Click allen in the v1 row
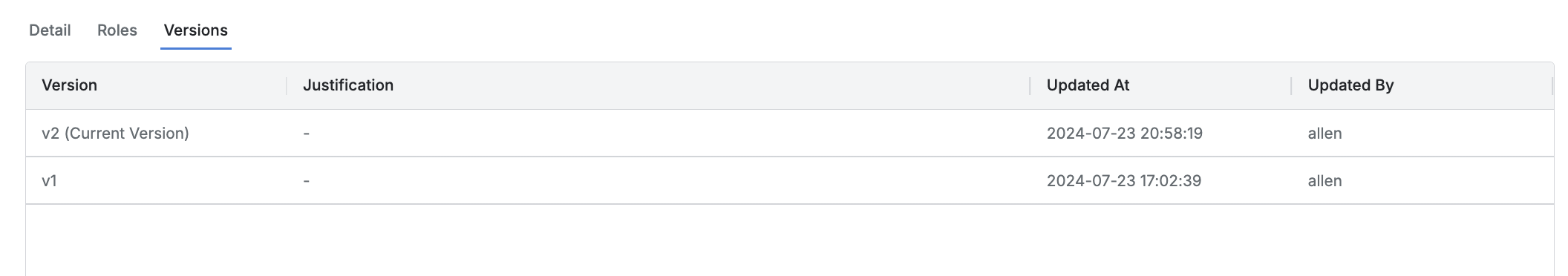This screenshot has width=1568, height=276. [1324, 181]
